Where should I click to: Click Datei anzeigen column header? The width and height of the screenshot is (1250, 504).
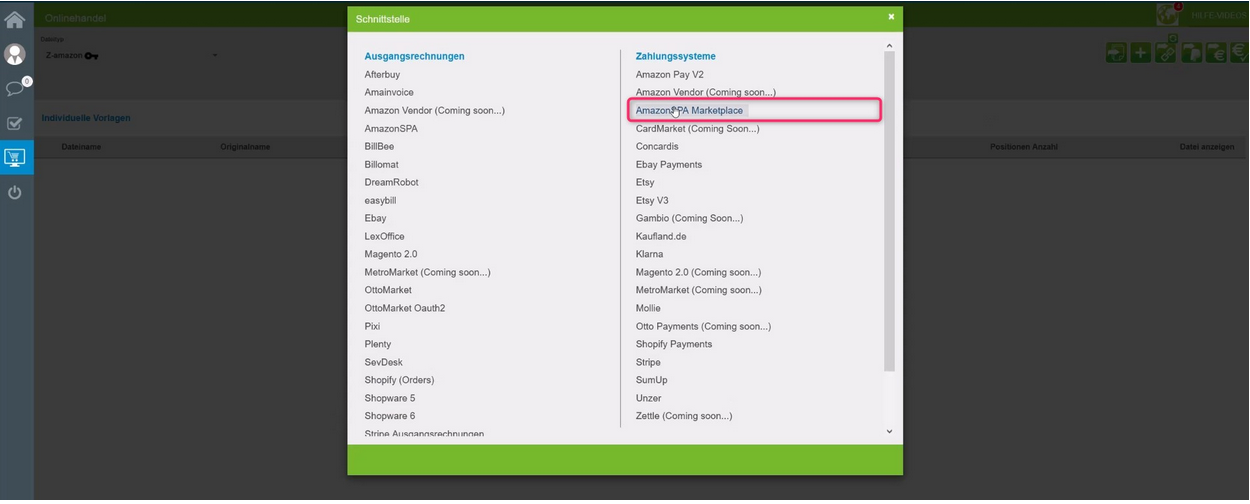point(1207,147)
